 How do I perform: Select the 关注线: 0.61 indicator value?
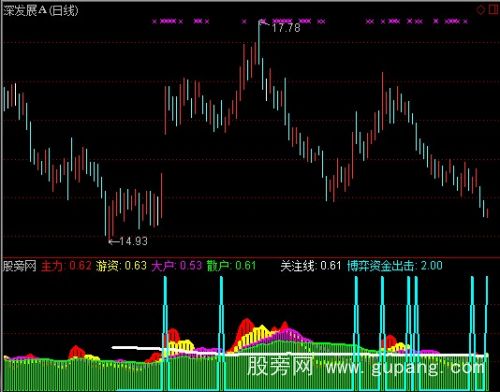(311, 266)
